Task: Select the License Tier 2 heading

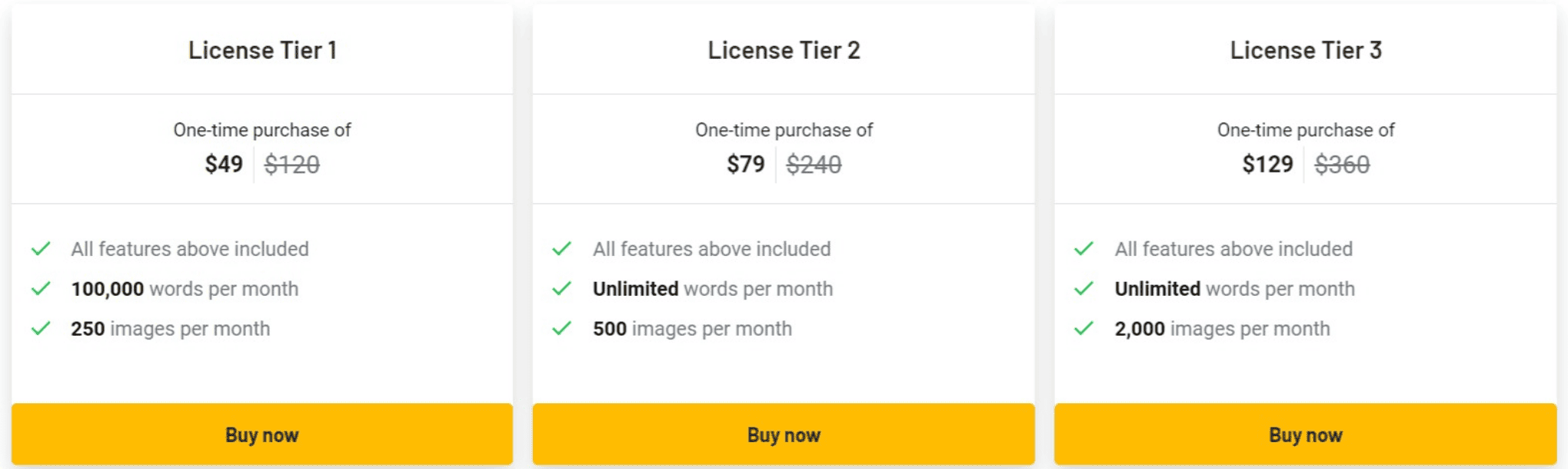Action: pyautogui.click(x=784, y=51)
